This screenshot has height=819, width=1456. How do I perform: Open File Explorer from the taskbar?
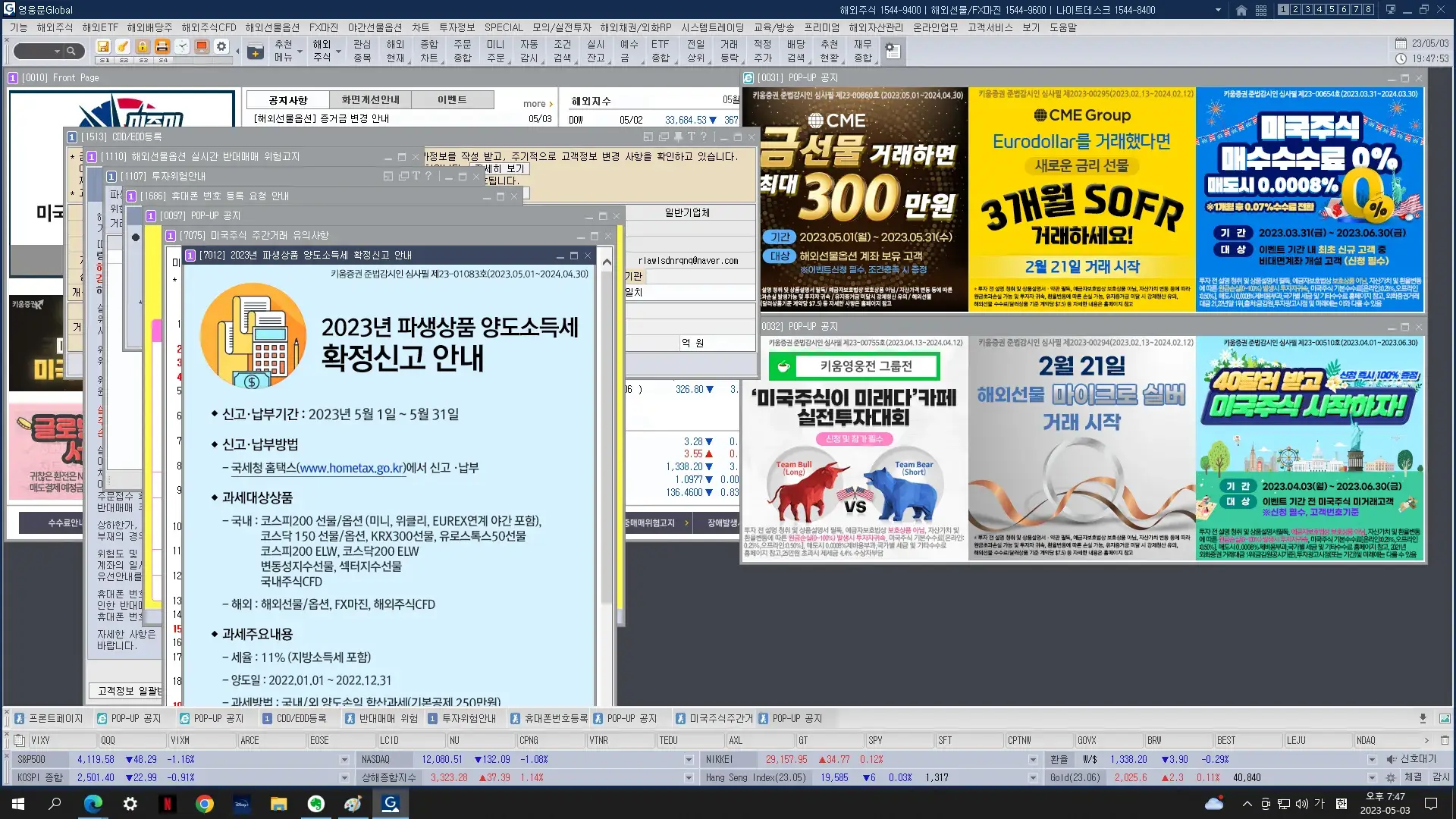coord(278,804)
